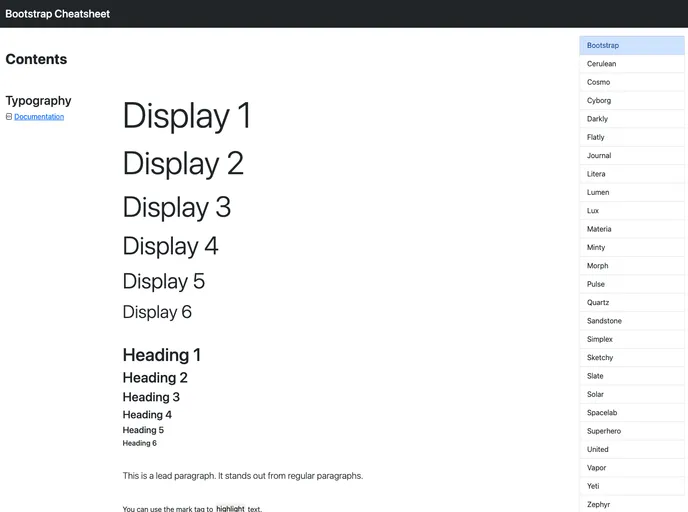Switch to the Cerulean theme
The width and height of the screenshot is (688, 512).
pos(617,64)
